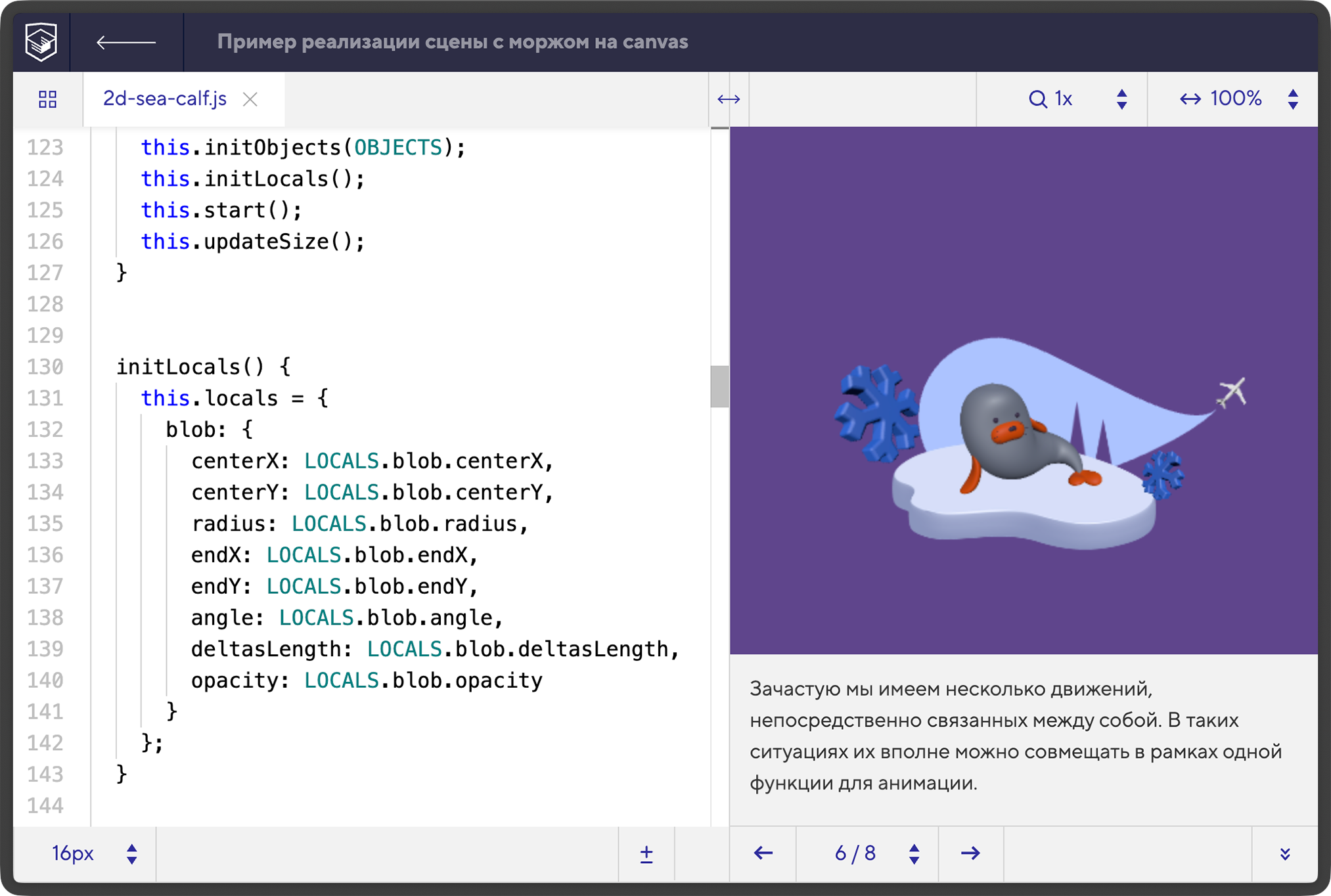Click the initLocals() method declaration line

coord(204,367)
